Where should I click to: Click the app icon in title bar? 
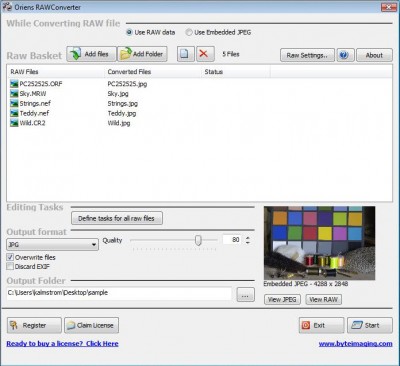[x=7, y=7]
